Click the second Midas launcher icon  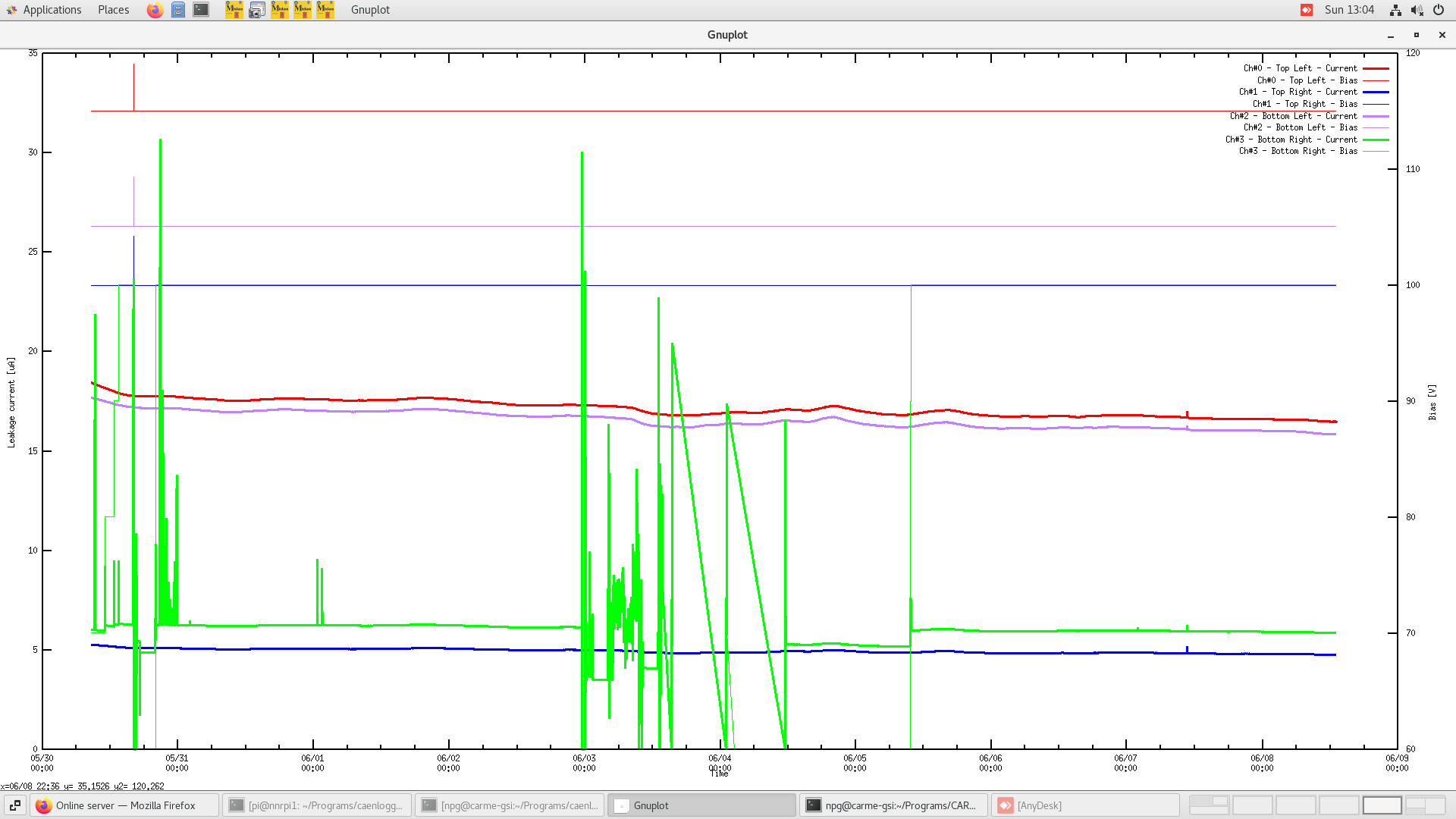tap(280, 10)
